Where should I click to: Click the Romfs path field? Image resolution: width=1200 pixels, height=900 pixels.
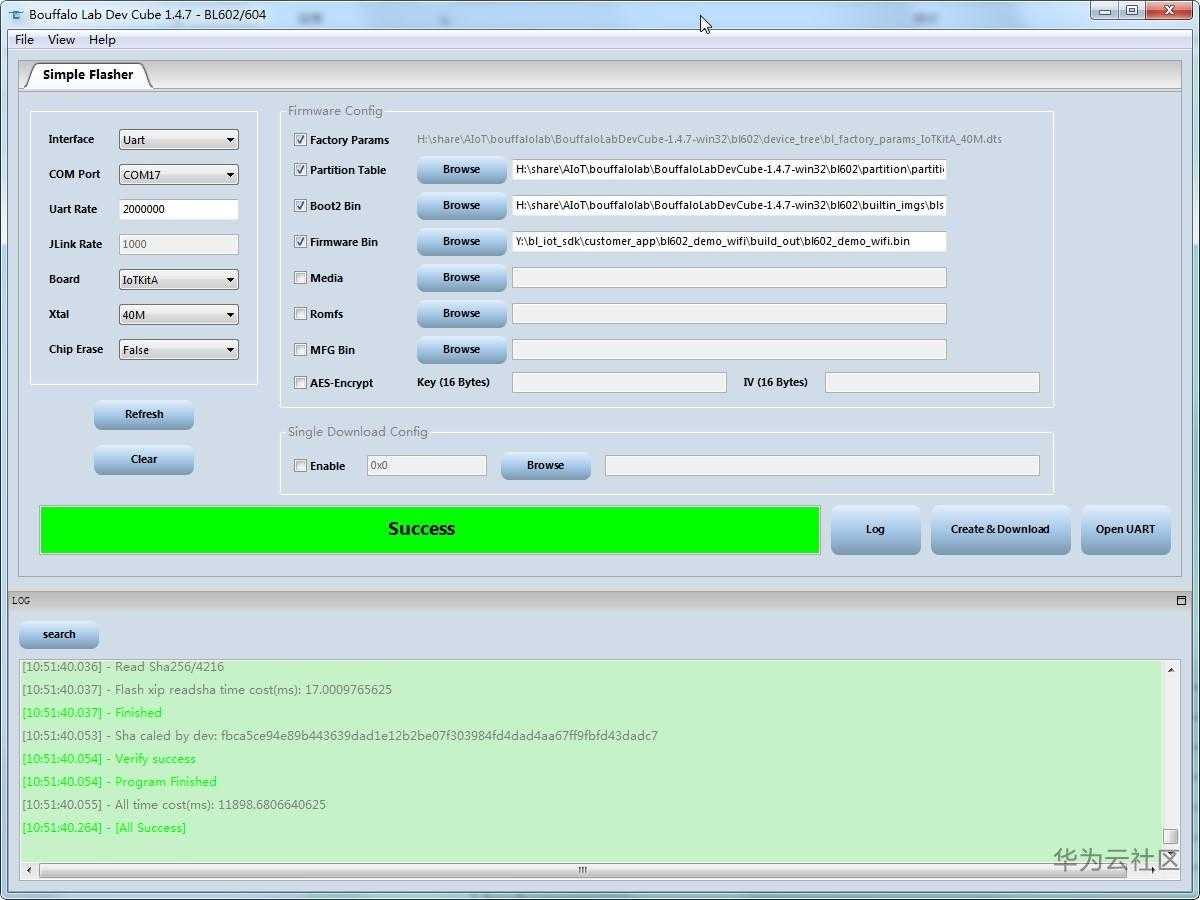(x=729, y=314)
